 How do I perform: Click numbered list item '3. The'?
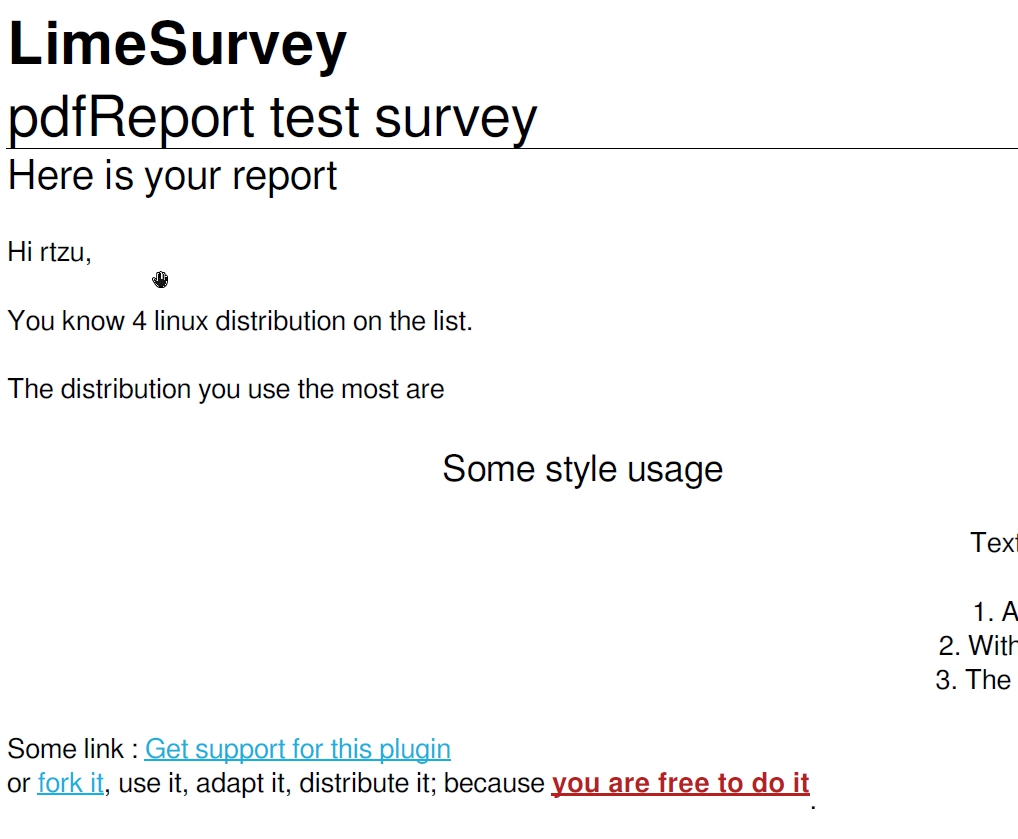pos(974,680)
